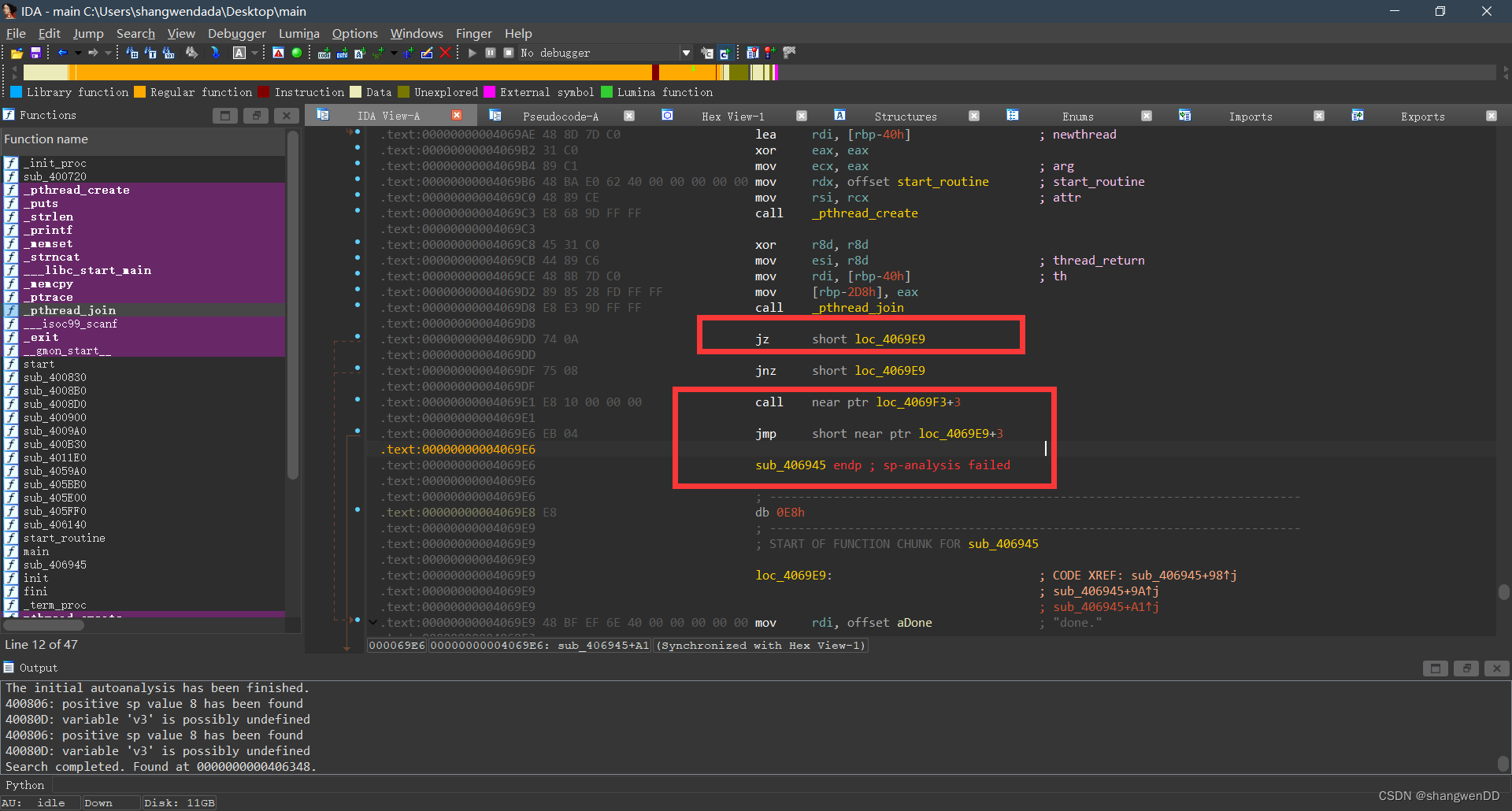Screen dimensions: 1512x811
Task: Select start_routine in the Functions list
Action: pyautogui.click(x=64, y=538)
